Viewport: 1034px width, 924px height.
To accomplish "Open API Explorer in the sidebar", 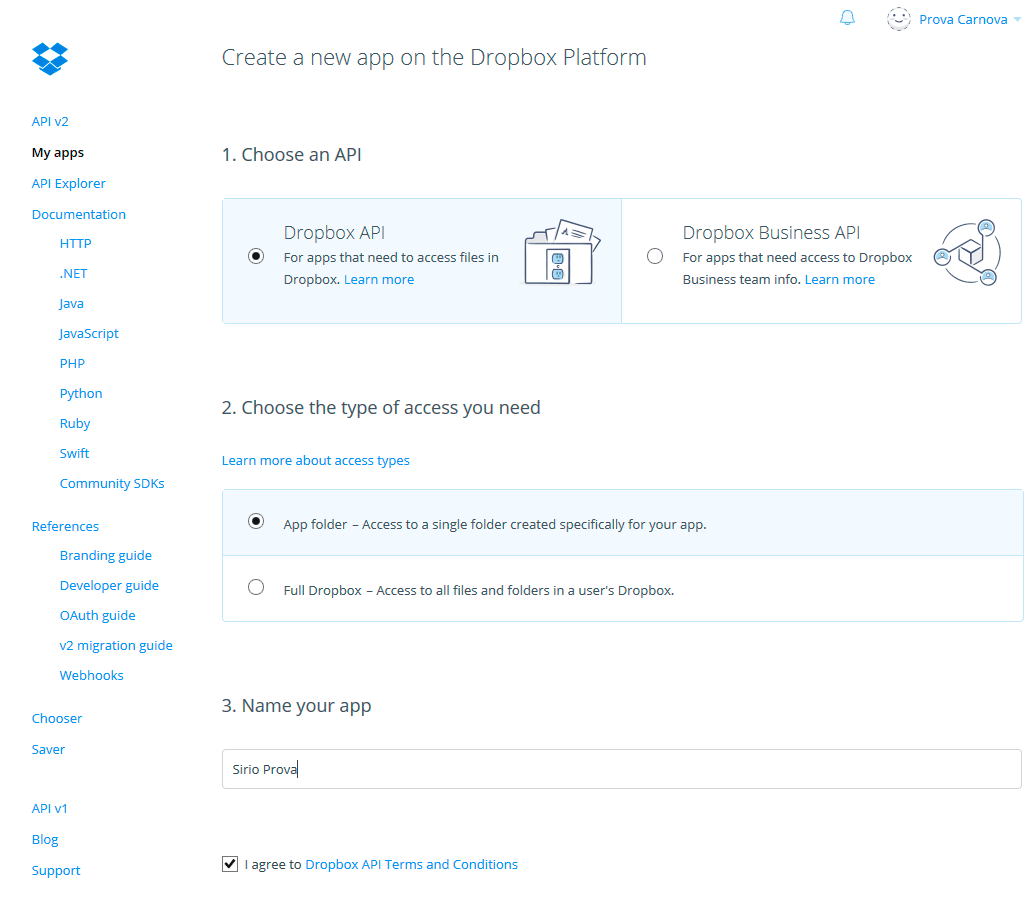I will tap(68, 184).
